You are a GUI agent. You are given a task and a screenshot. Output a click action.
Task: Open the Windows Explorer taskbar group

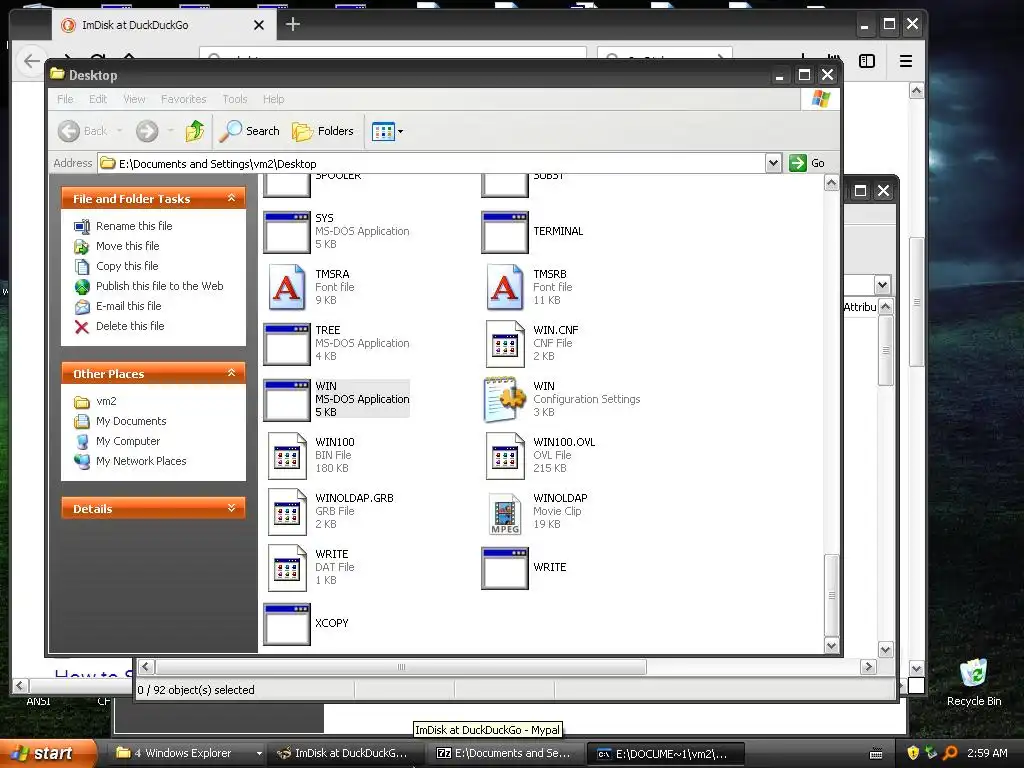187,754
